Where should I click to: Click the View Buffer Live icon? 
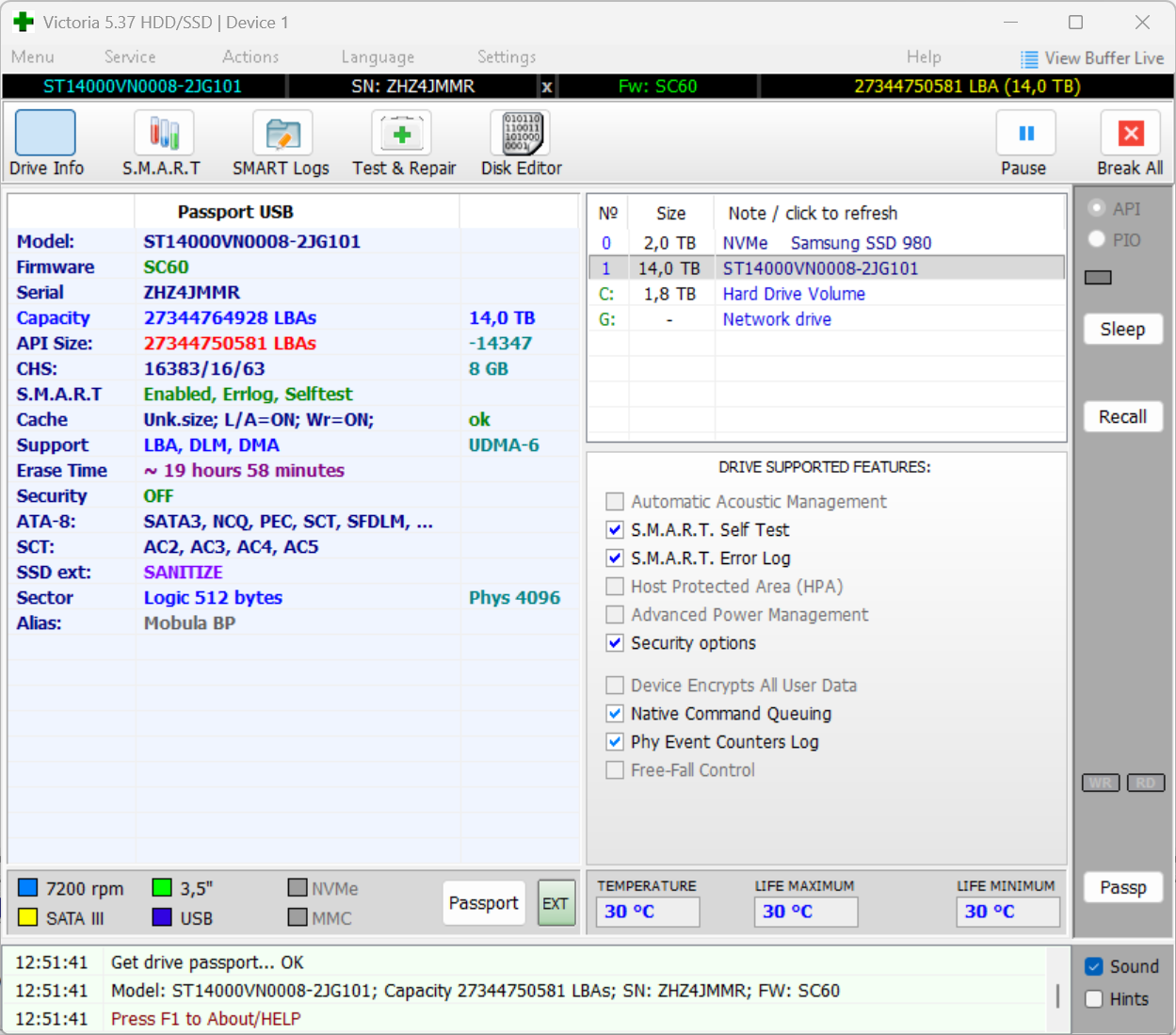click(1029, 58)
